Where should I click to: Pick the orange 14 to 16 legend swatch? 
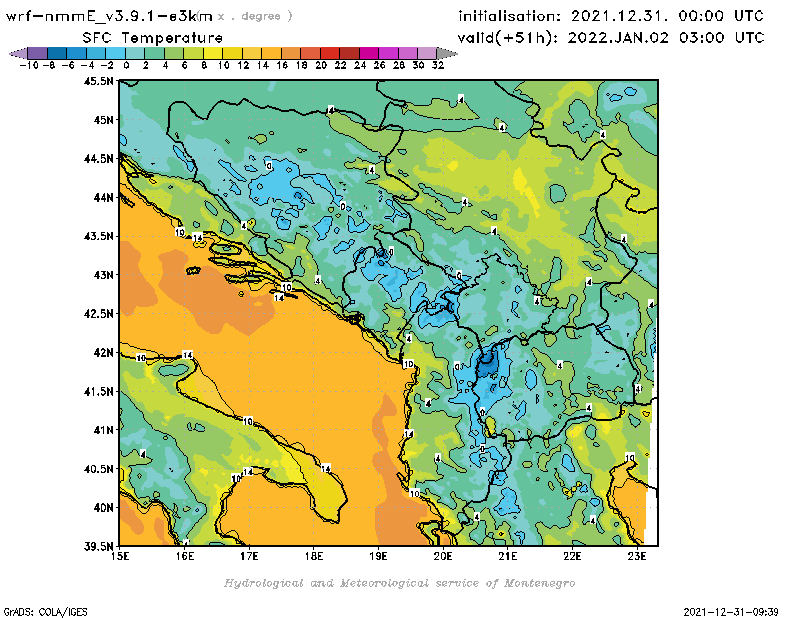[271, 53]
